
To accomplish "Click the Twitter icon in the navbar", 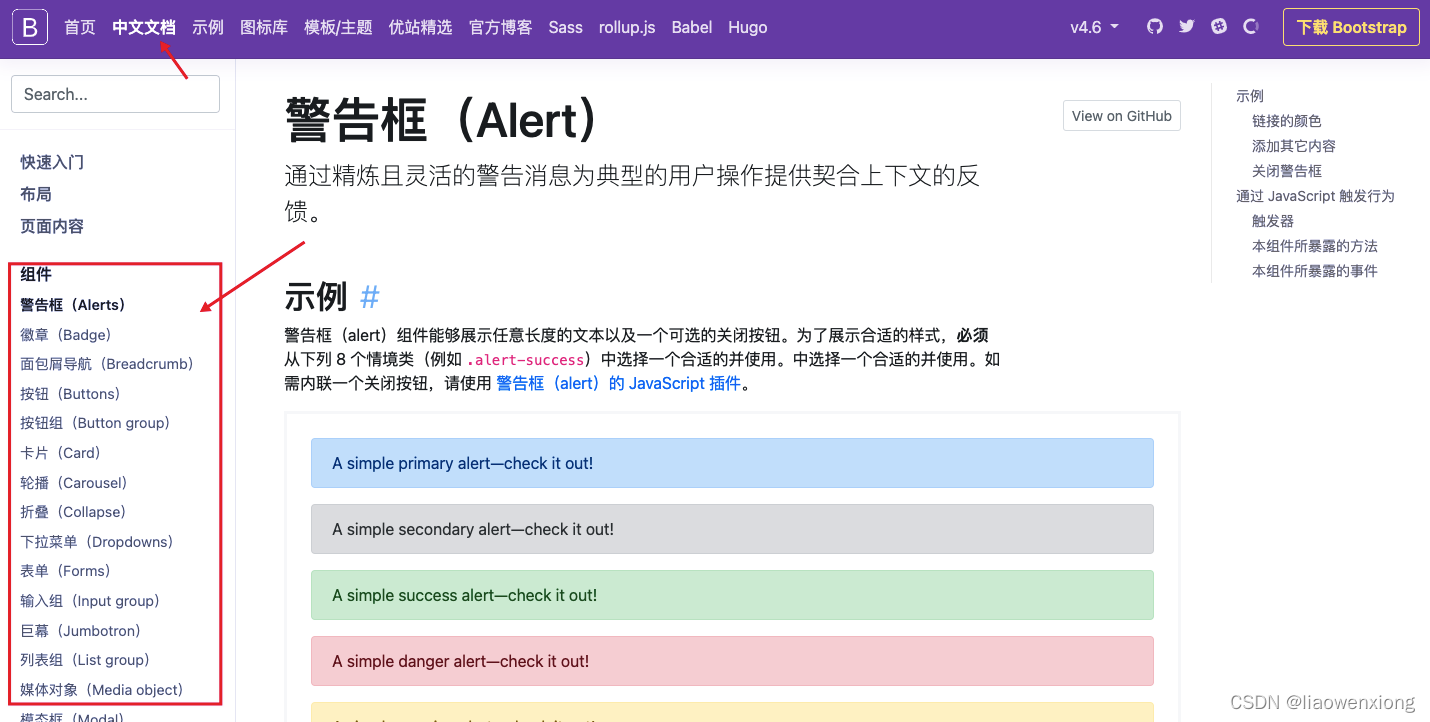I will [x=1186, y=26].
